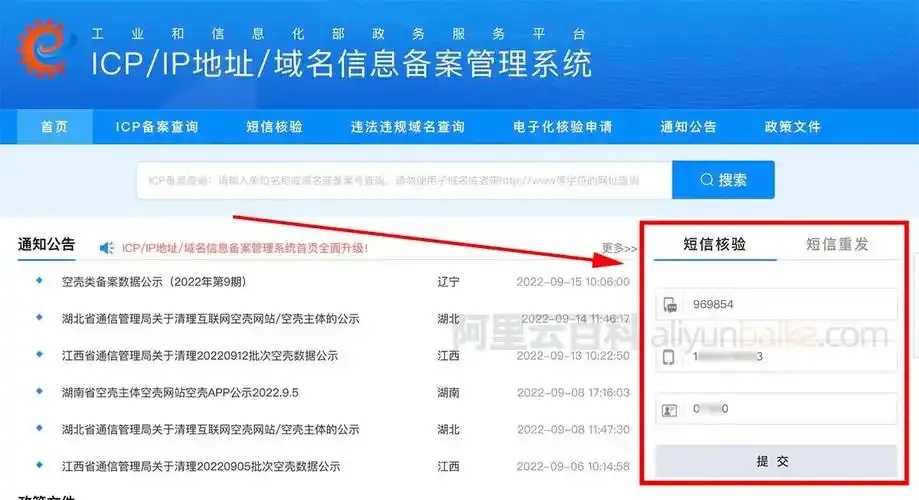Open the 湖北省 notice dated 2022-09-08

[x=210, y=430]
